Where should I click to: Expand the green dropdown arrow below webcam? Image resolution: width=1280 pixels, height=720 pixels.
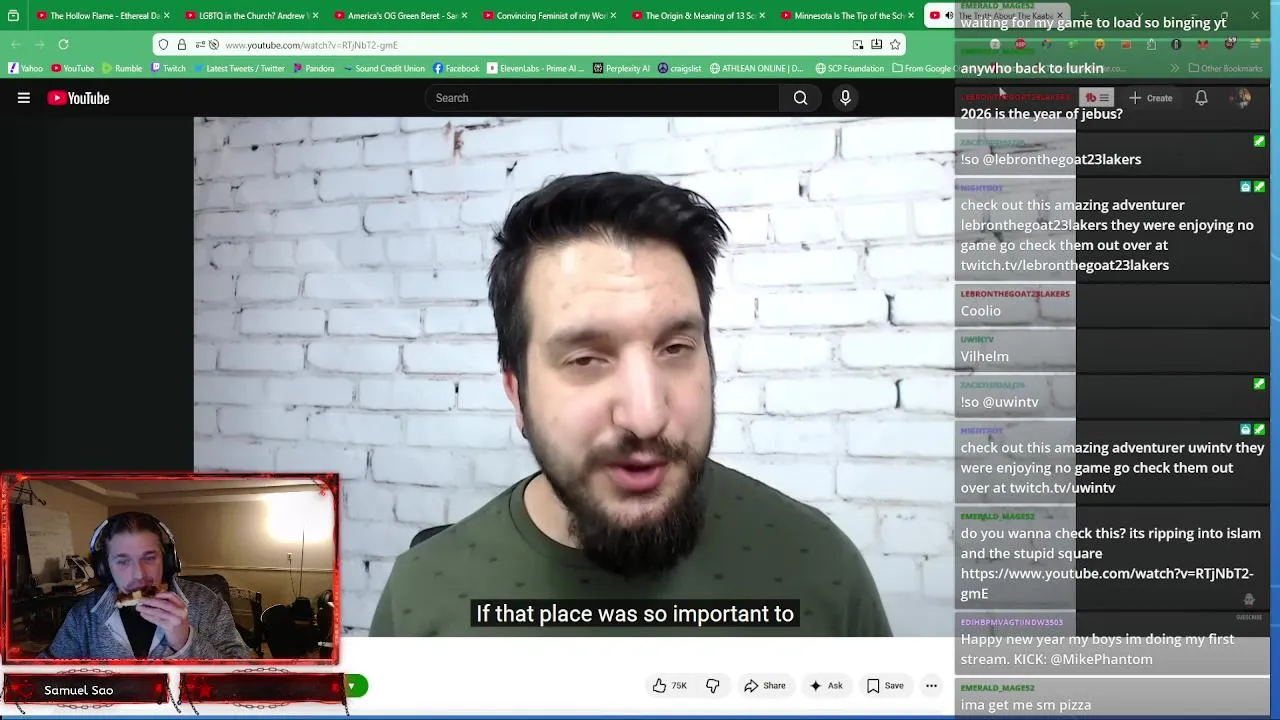coord(351,686)
